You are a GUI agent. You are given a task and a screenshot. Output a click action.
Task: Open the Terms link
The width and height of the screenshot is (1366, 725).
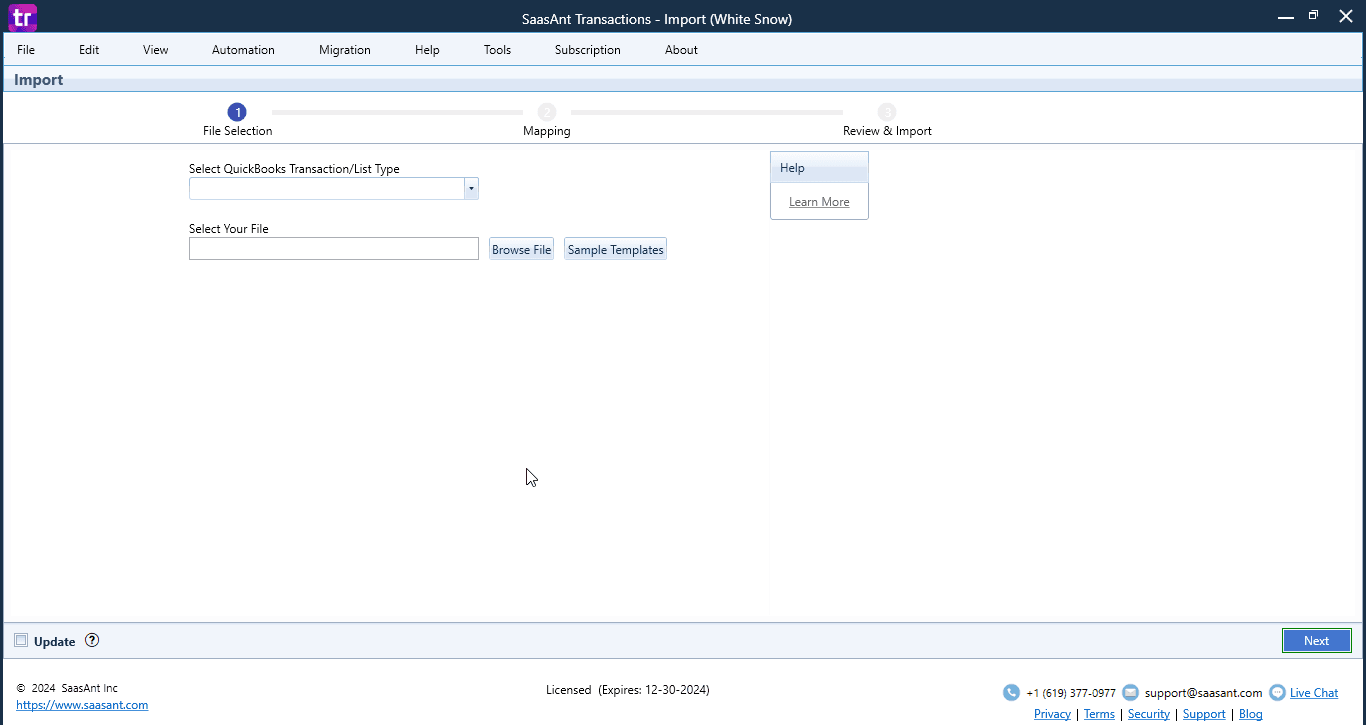pyautogui.click(x=1099, y=714)
